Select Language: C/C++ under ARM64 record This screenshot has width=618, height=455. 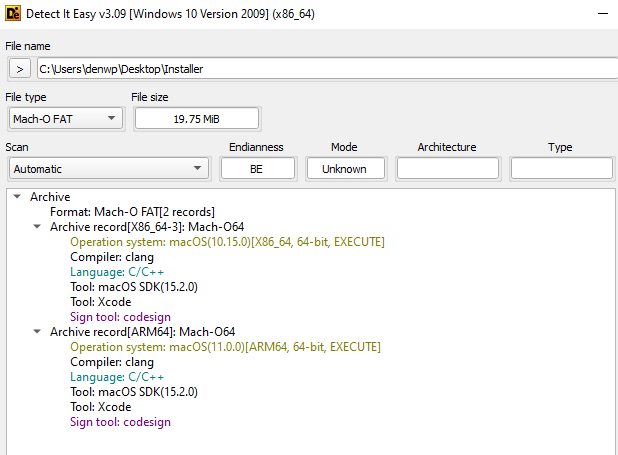[117, 377]
